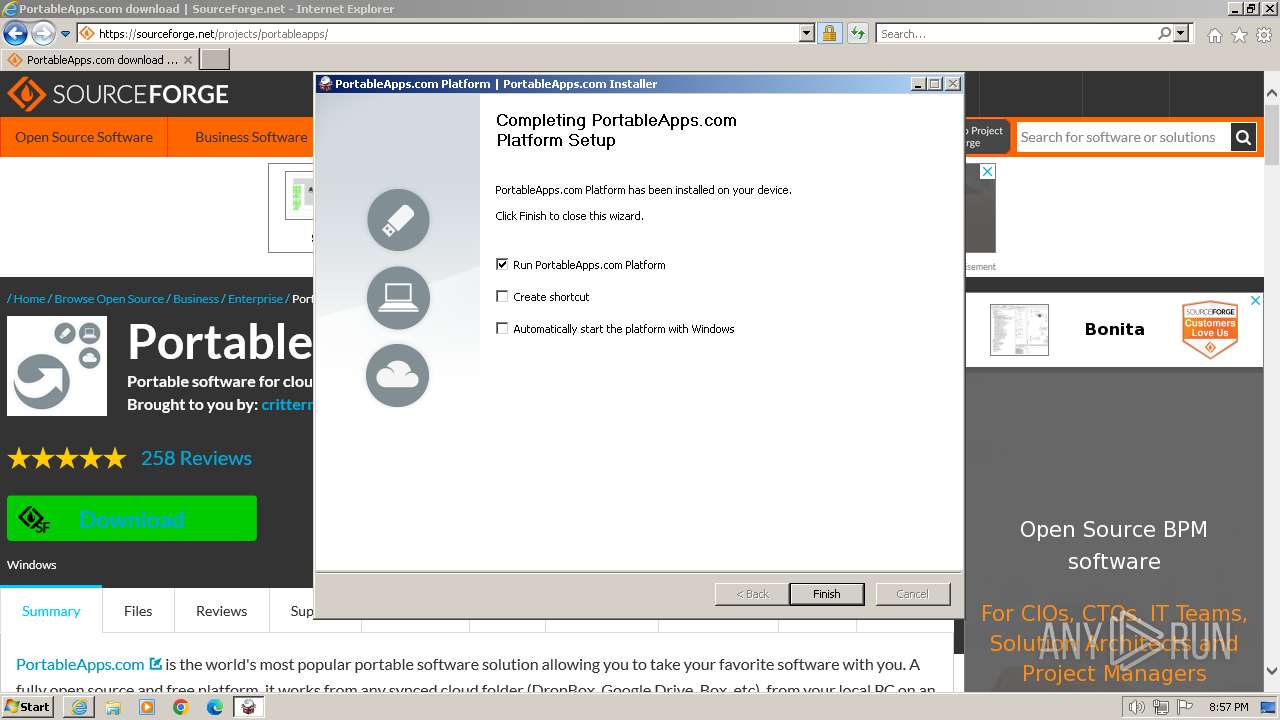Open the 258 Reviews link
This screenshot has width=1280, height=720.
click(x=196, y=458)
